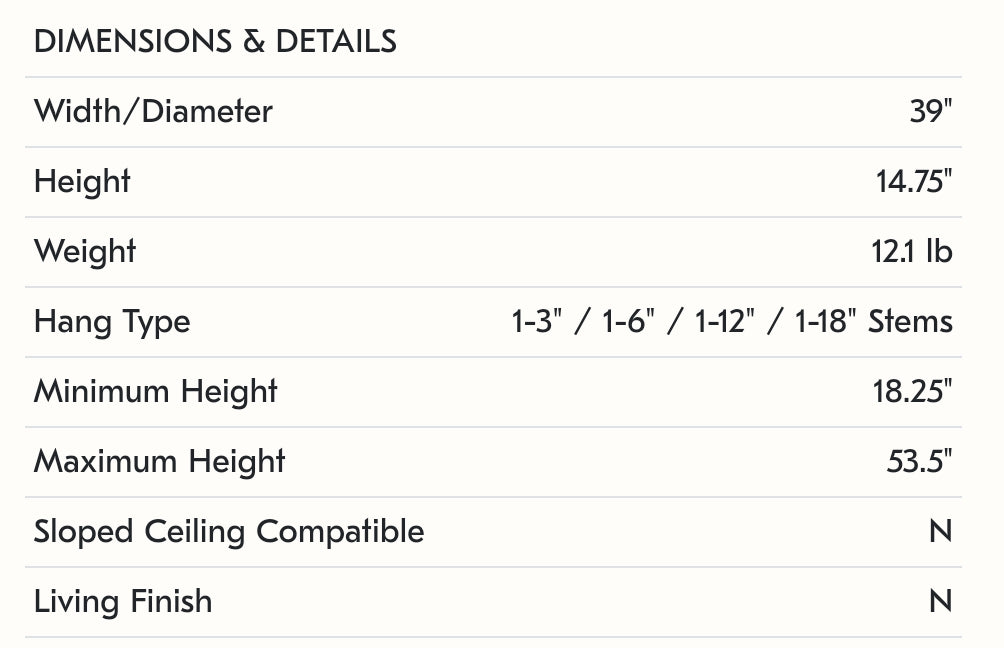Click the N value for Living Finish

tap(940, 601)
